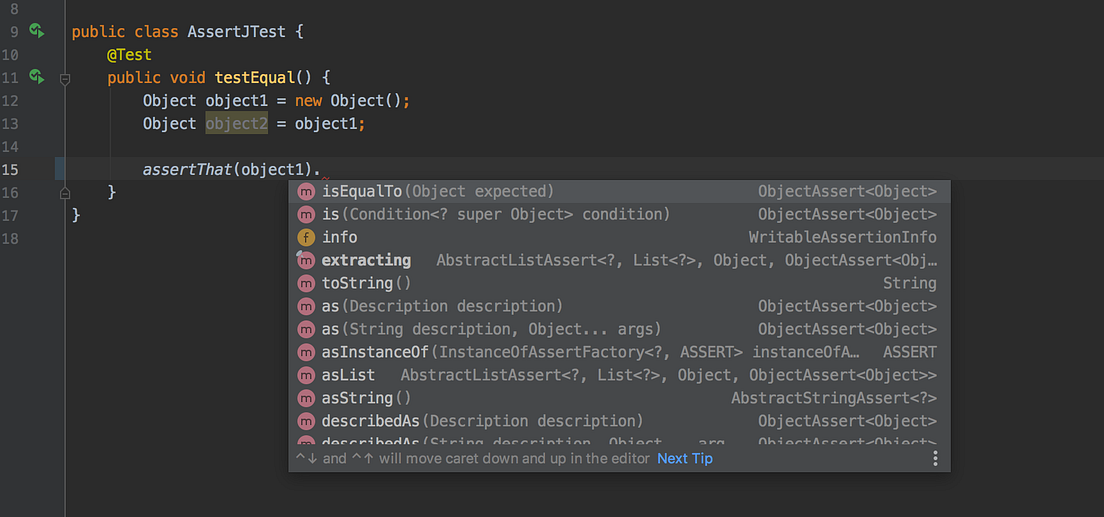The width and height of the screenshot is (1104, 517).
Task: Choose the info field completion
Action: [620, 237]
